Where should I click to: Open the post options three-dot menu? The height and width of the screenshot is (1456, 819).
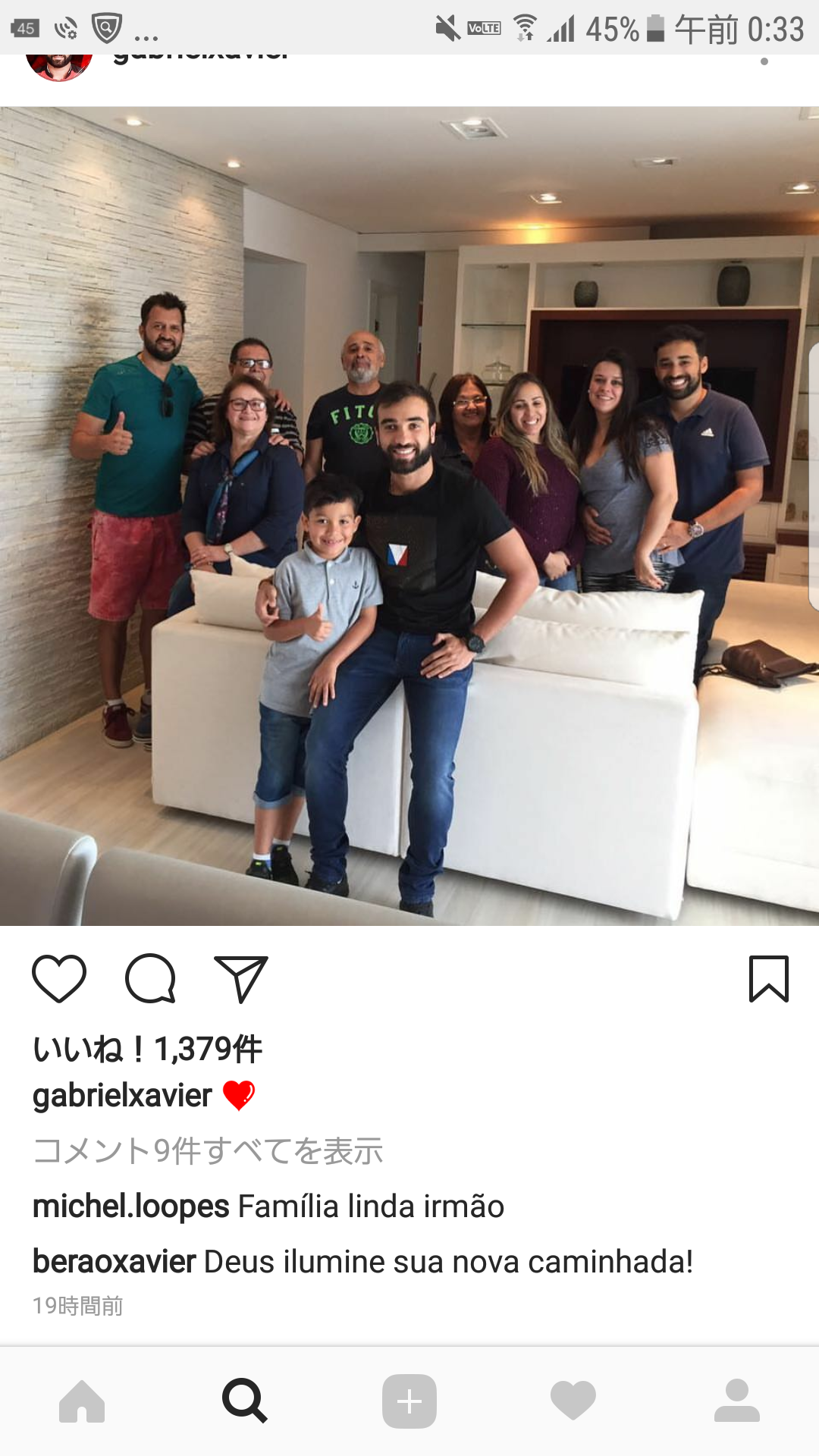pos(764,61)
